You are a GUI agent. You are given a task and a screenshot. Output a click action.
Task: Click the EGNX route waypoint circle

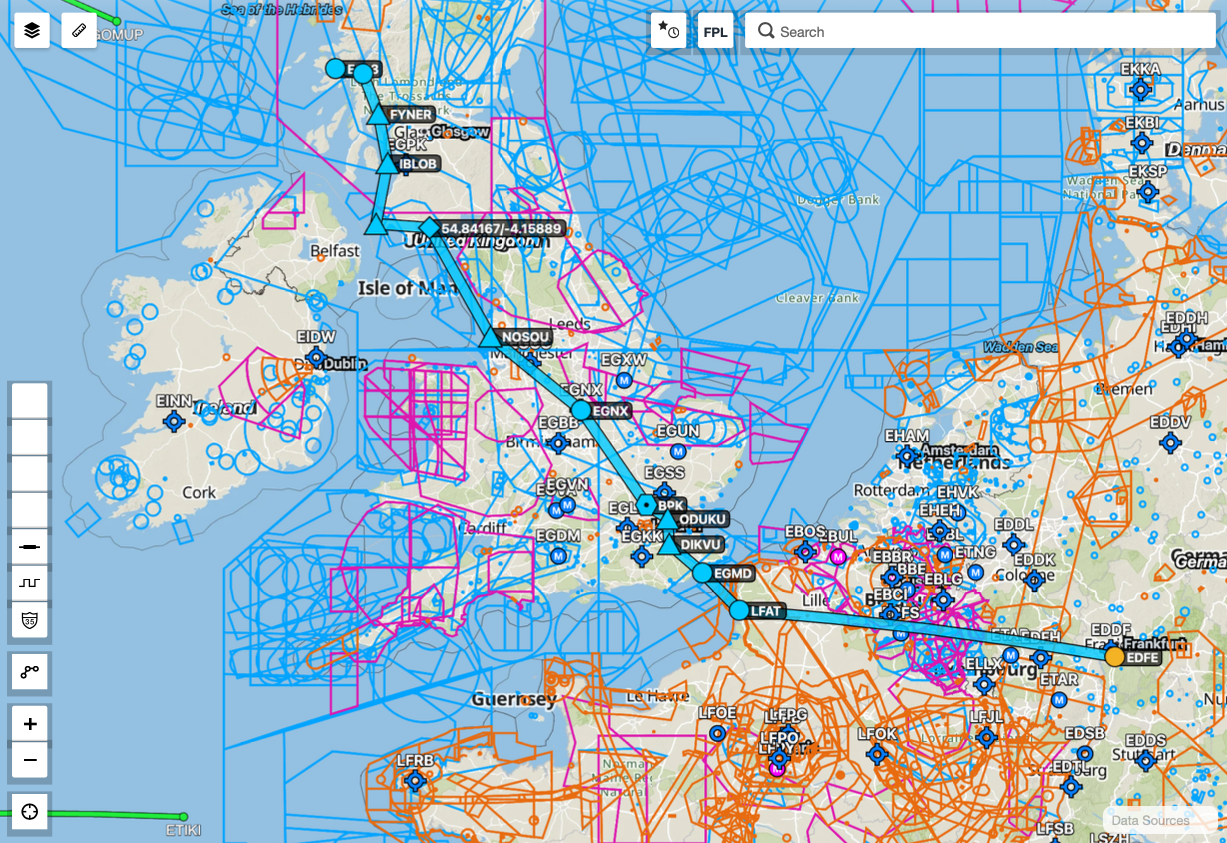[581, 410]
